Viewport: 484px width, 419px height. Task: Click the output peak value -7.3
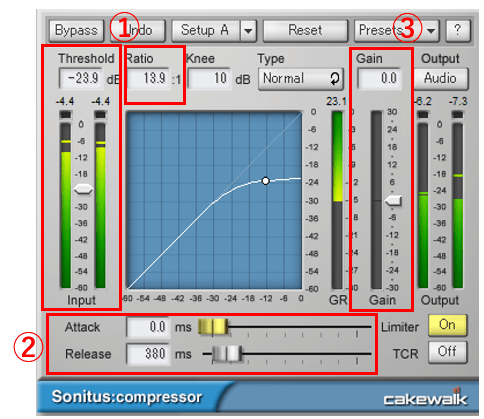458,101
